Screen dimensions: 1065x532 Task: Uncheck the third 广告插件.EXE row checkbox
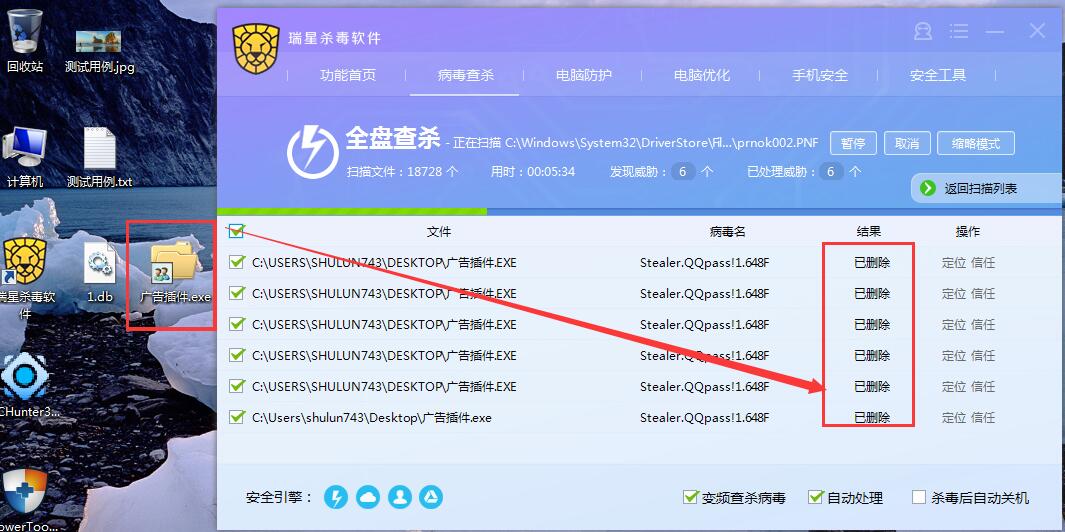click(x=236, y=324)
